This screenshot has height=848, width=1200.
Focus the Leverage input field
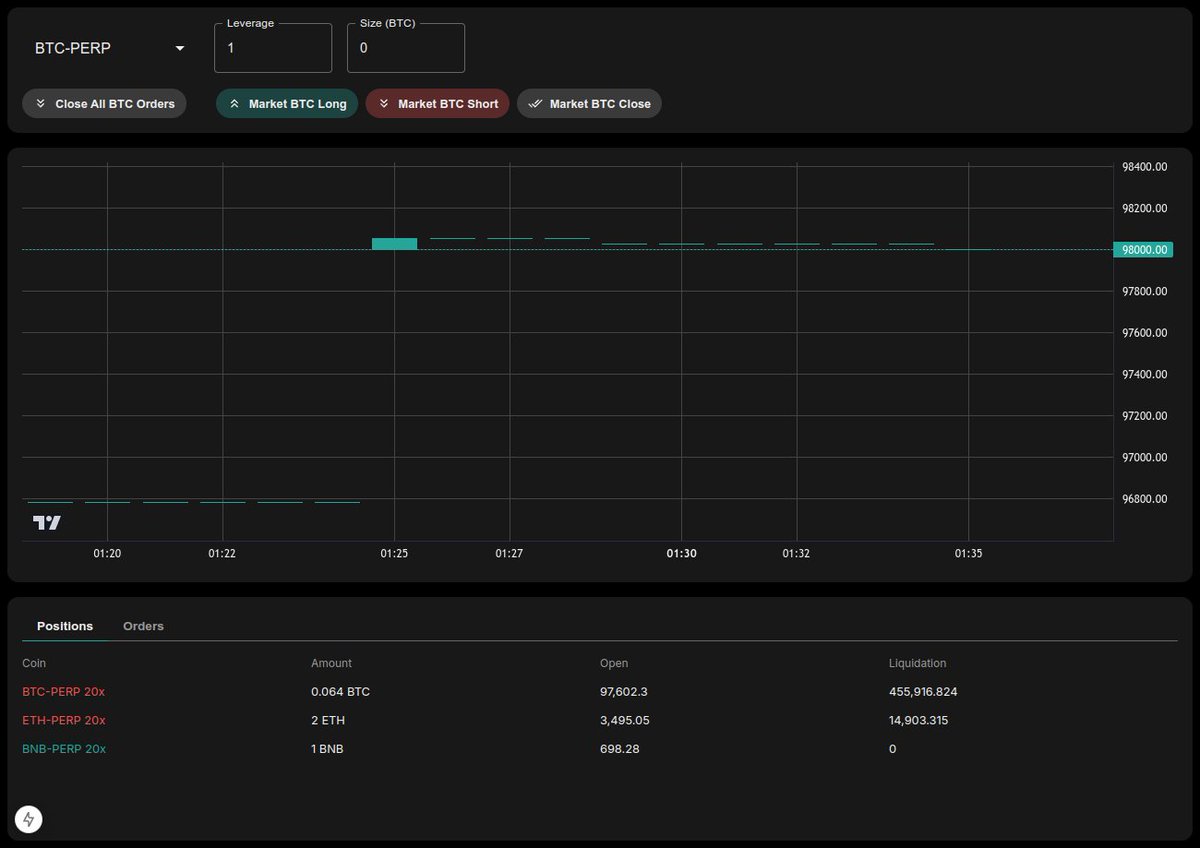(x=273, y=48)
